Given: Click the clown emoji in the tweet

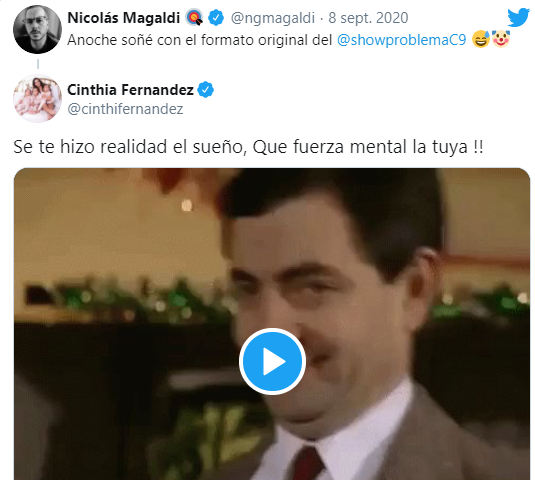Looking at the screenshot, I should (x=501, y=39).
